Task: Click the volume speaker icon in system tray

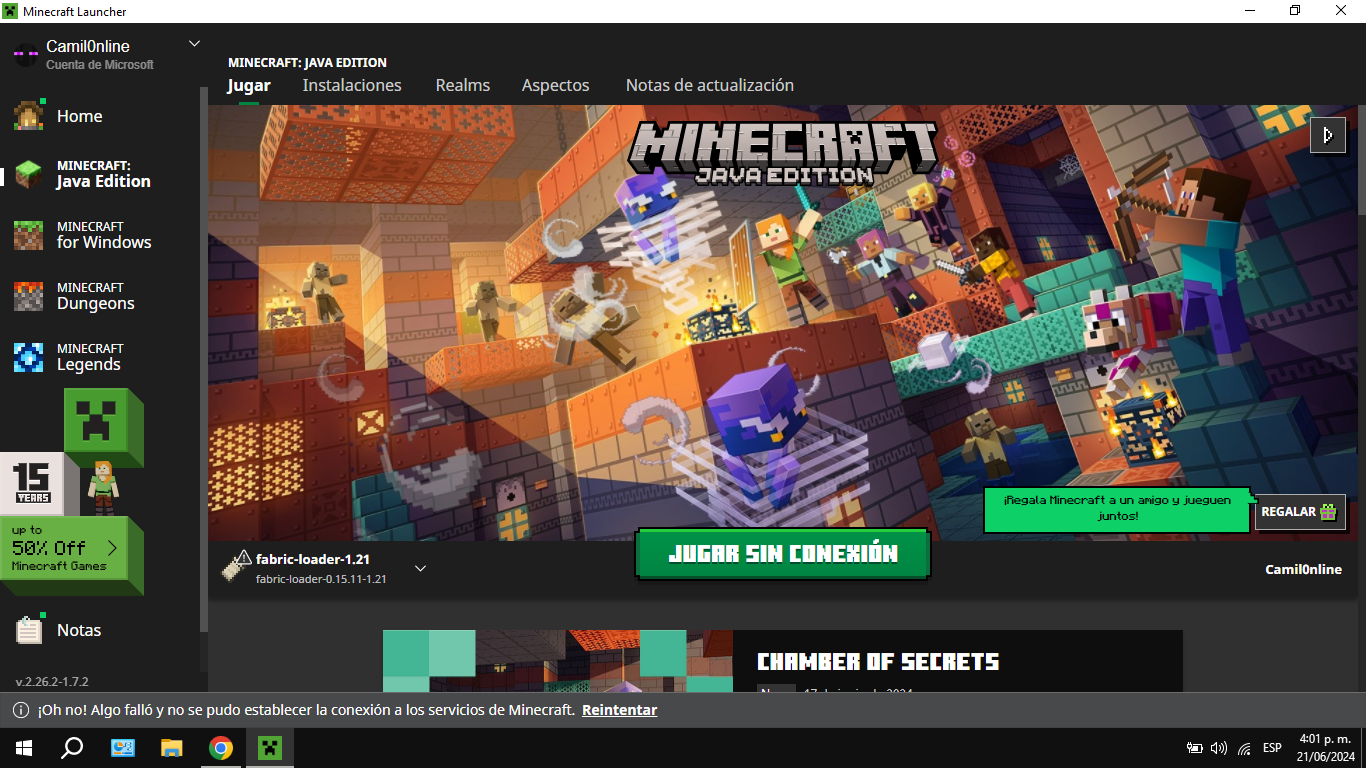Action: click(x=1218, y=748)
